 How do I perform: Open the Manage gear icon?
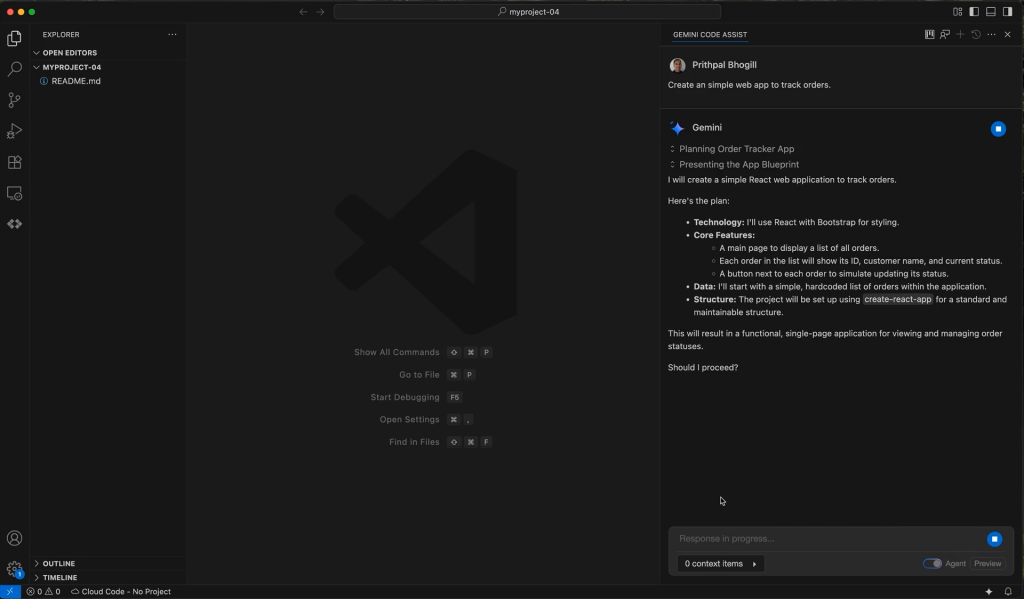14,569
